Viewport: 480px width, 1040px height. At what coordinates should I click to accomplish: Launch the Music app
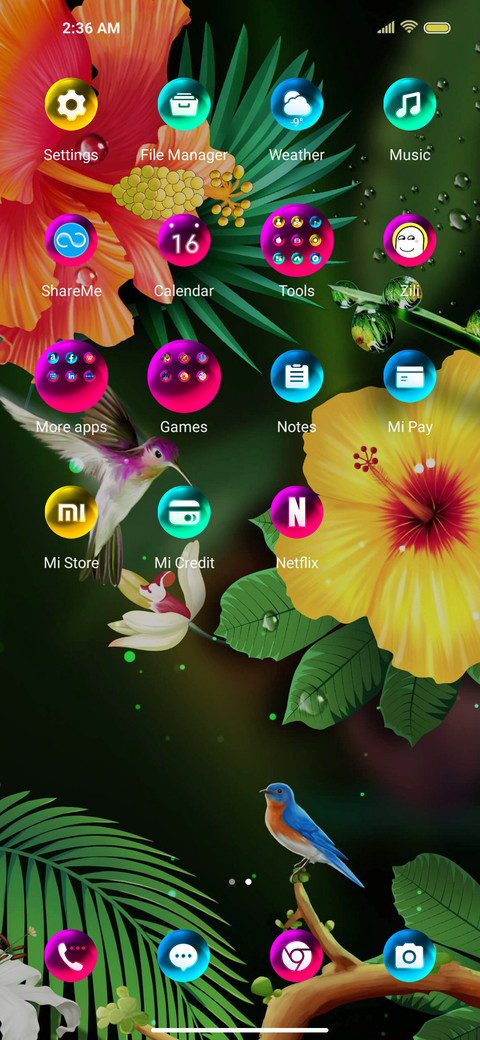(410, 104)
